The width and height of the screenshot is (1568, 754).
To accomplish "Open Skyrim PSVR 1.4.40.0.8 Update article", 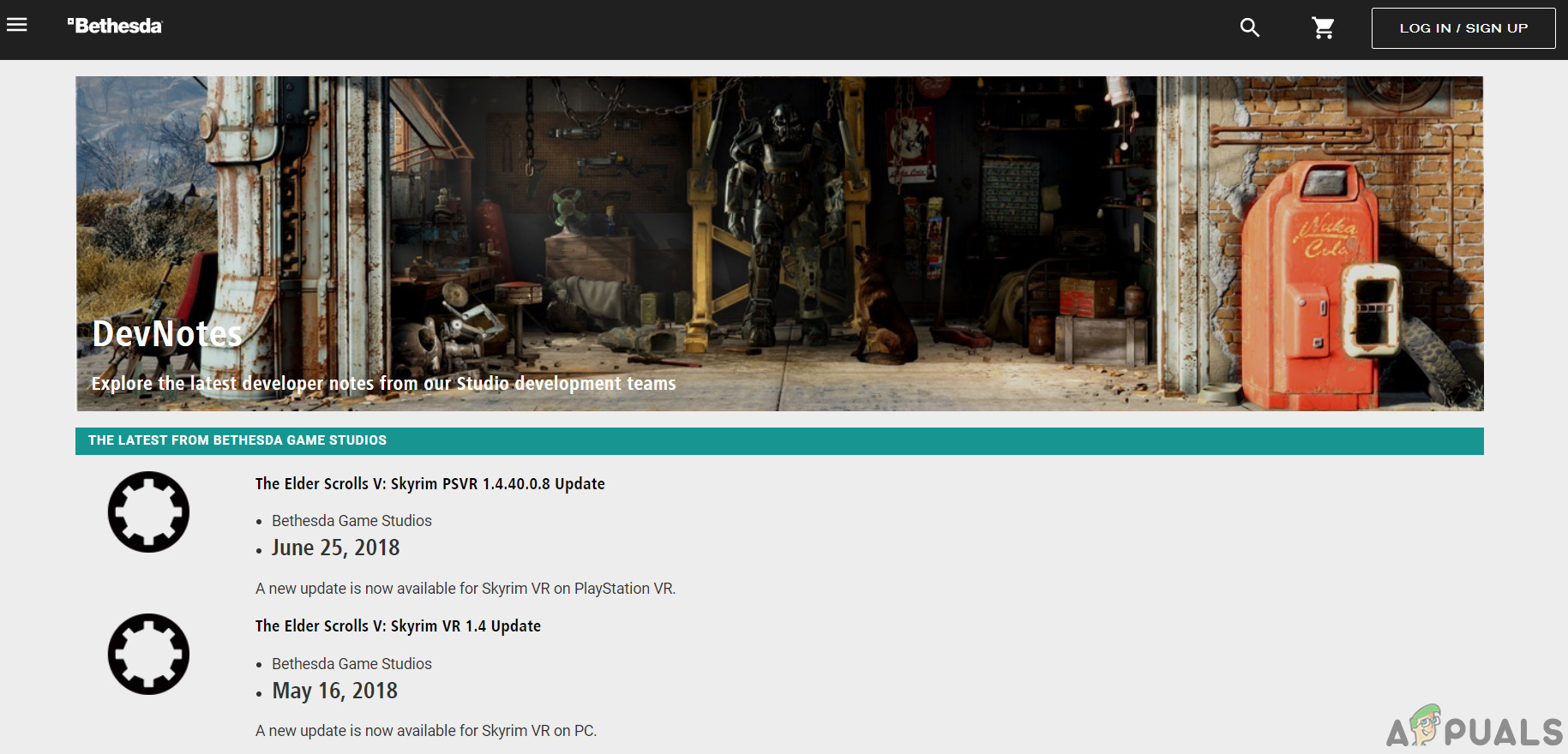I will (430, 483).
